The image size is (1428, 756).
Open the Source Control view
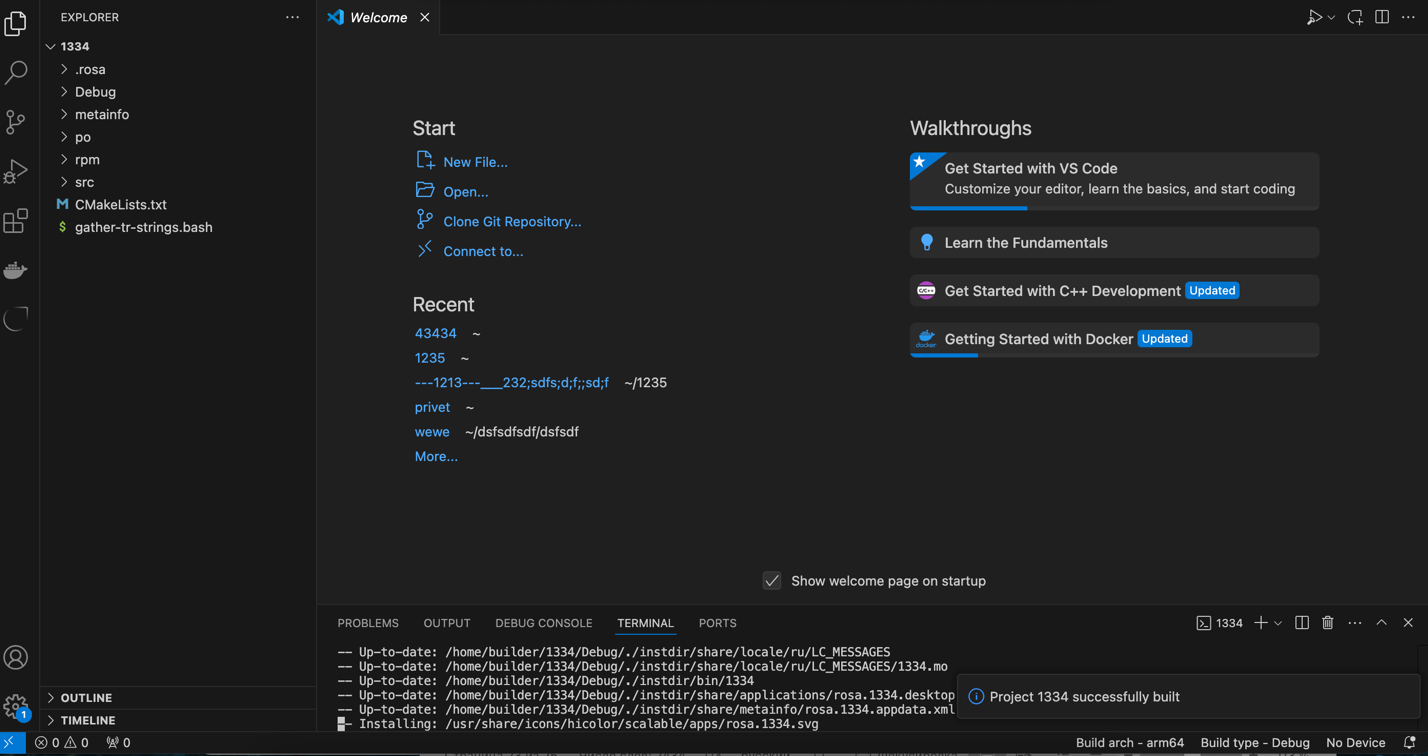[16, 122]
